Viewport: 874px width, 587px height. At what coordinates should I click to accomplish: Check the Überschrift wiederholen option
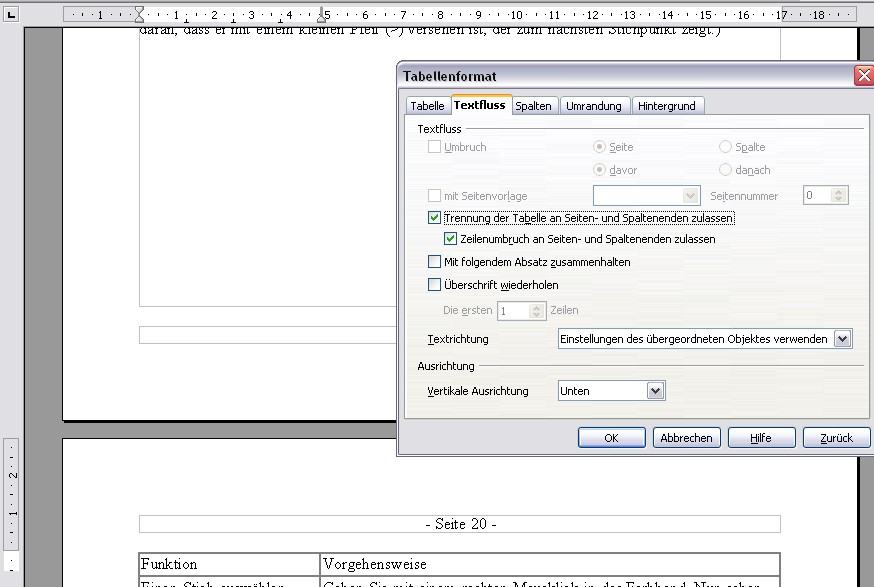(x=435, y=285)
